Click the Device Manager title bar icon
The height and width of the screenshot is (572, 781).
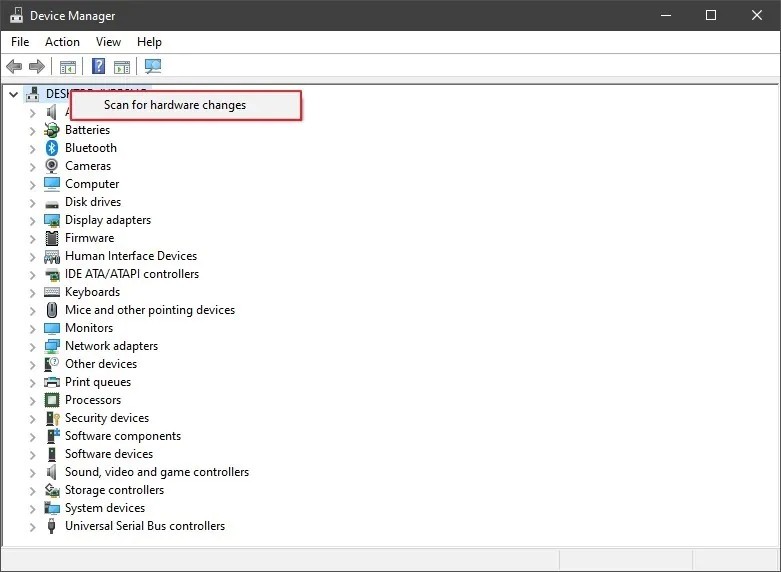tap(16, 15)
